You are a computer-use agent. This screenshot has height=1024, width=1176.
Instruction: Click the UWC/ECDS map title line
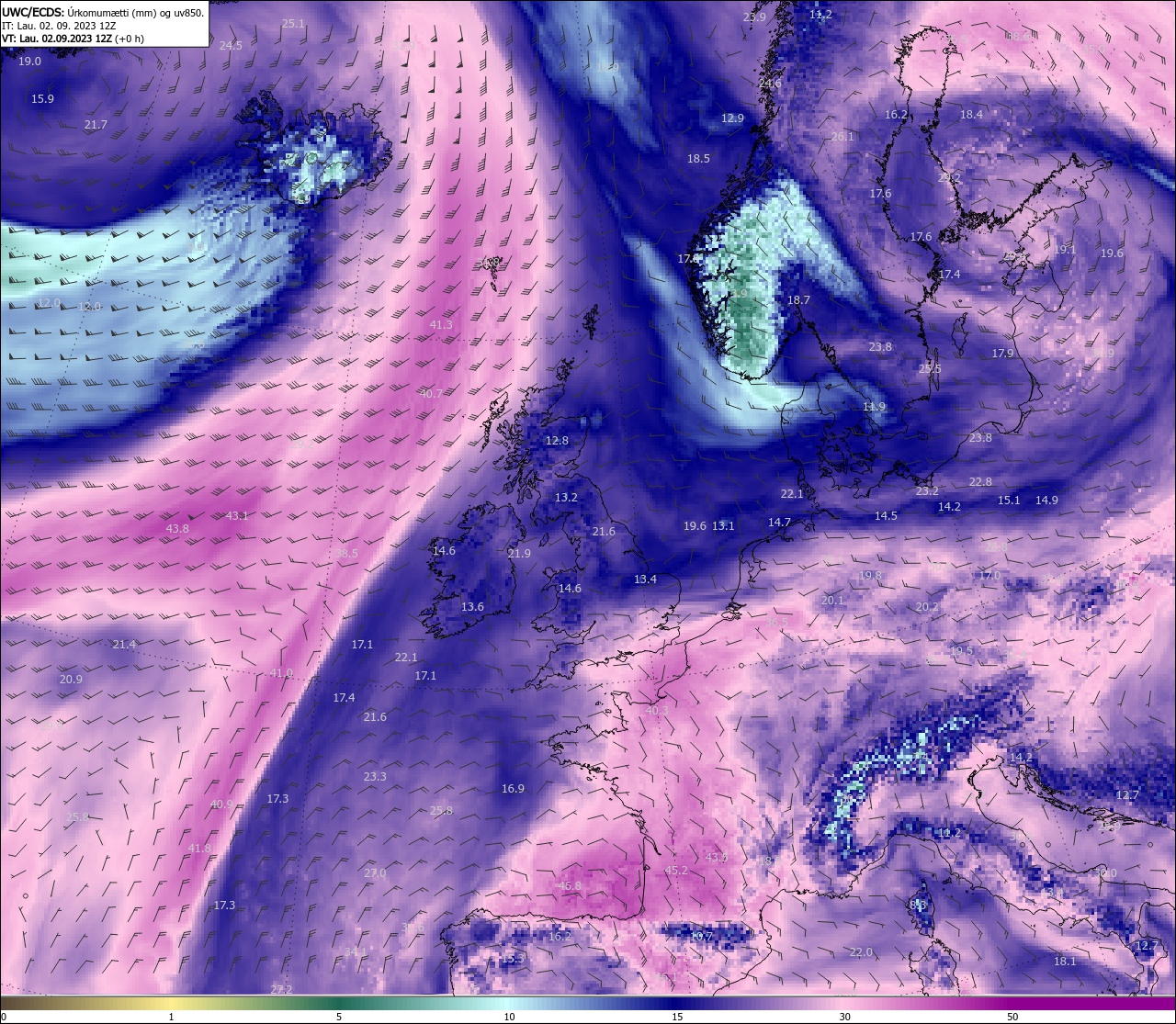click(103, 13)
